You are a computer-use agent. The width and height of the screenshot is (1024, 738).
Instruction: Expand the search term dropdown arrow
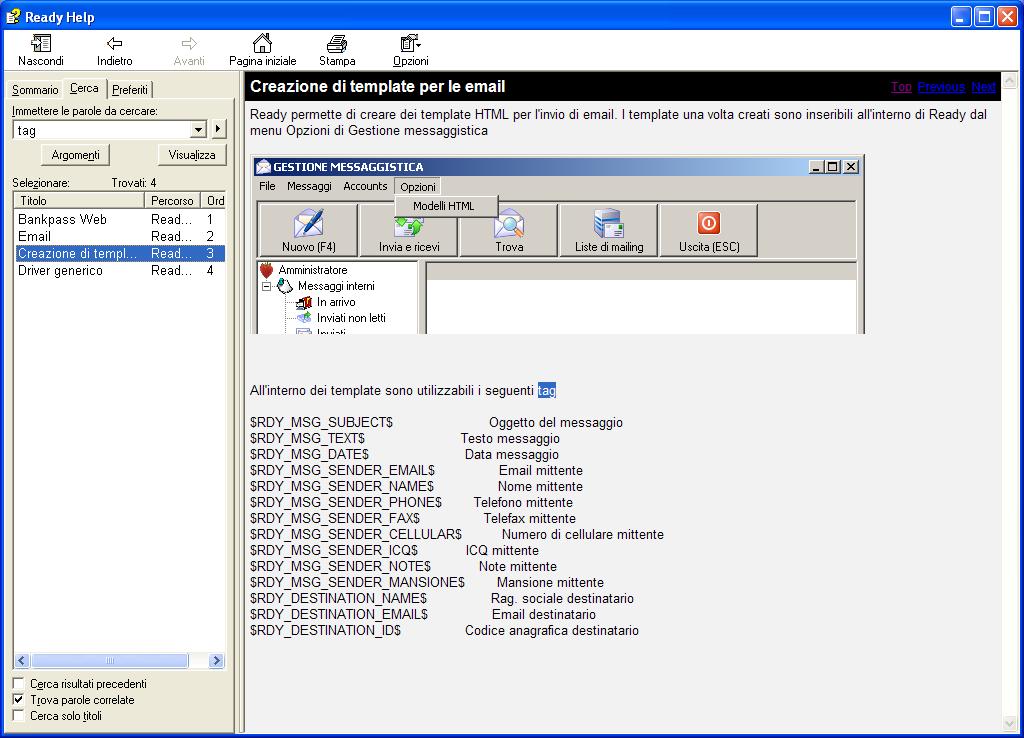[x=199, y=130]
